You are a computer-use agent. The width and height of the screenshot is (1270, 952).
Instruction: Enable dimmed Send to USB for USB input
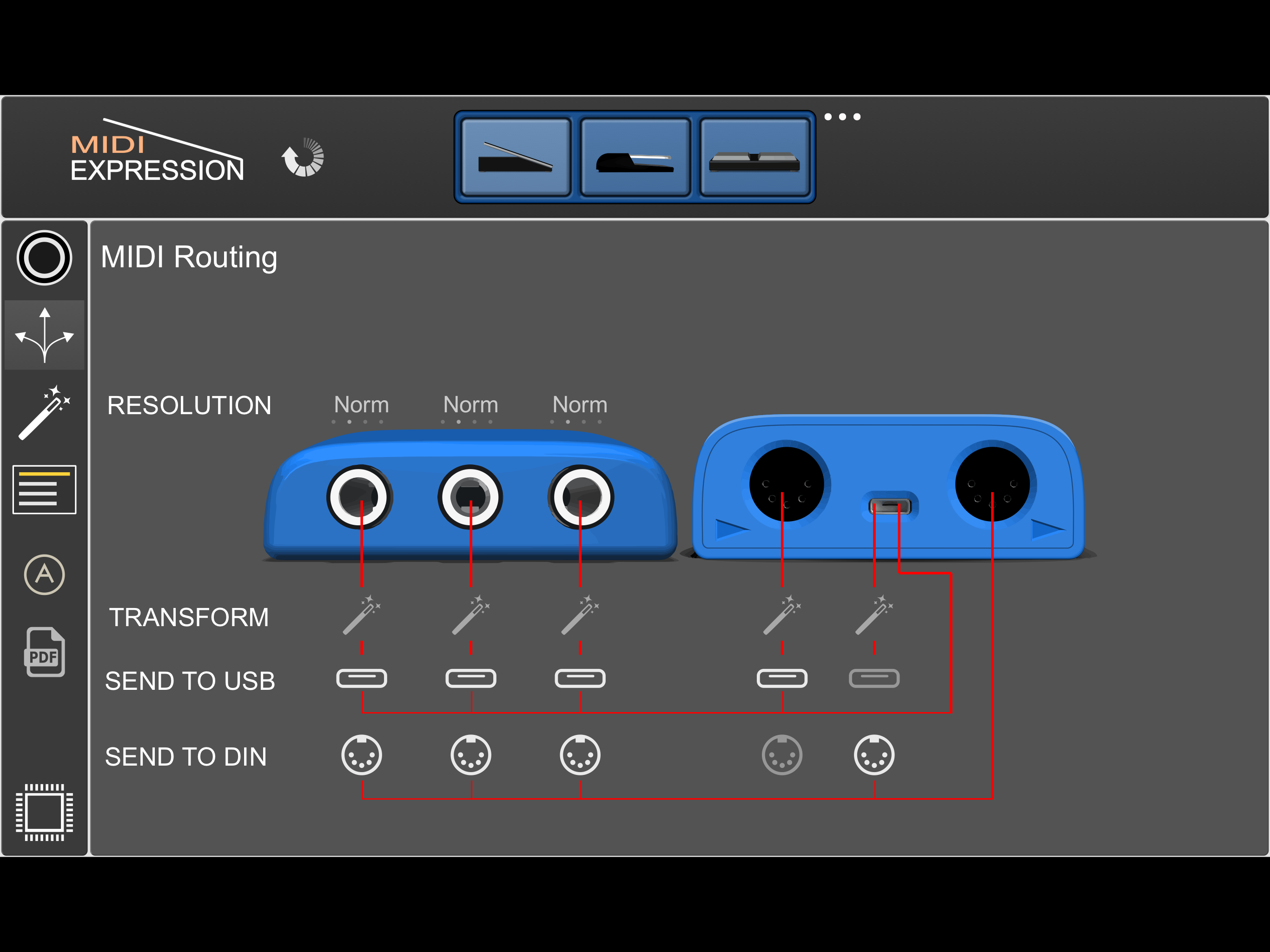point(874,678)
